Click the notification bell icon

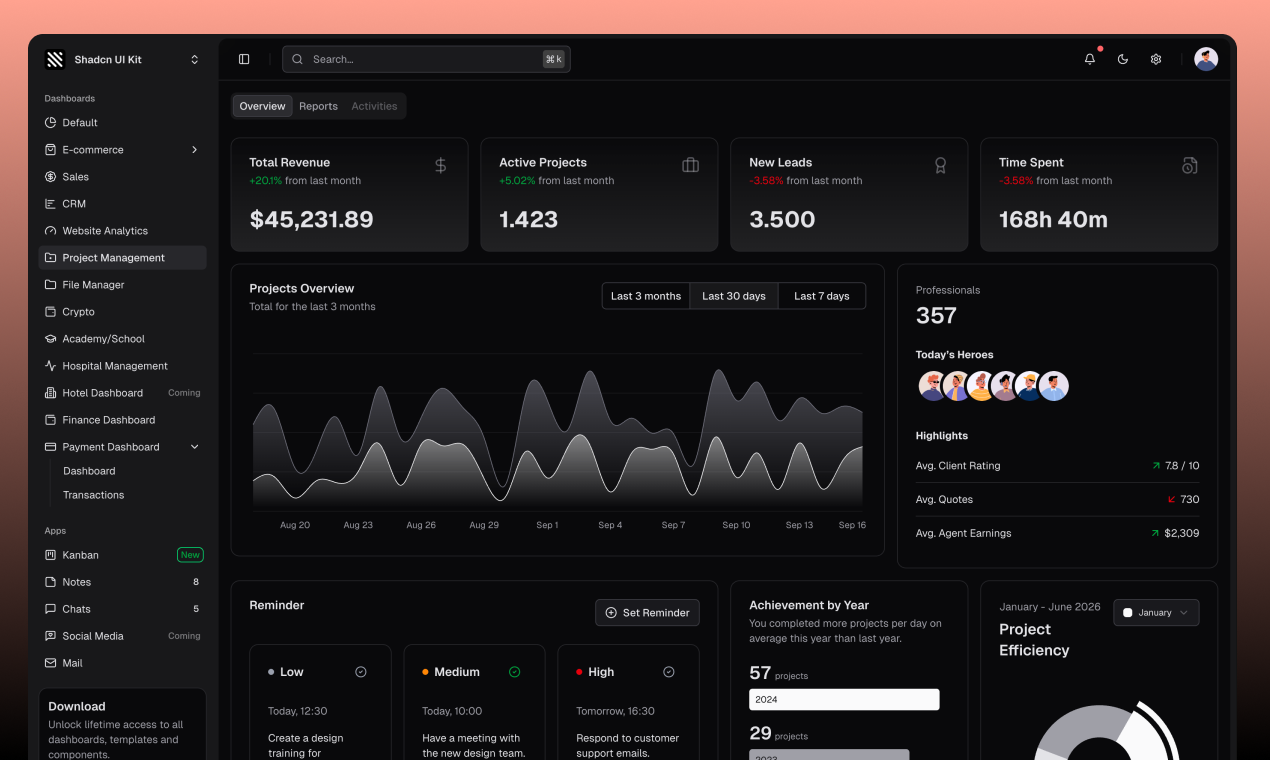[x=1089, y=59]
